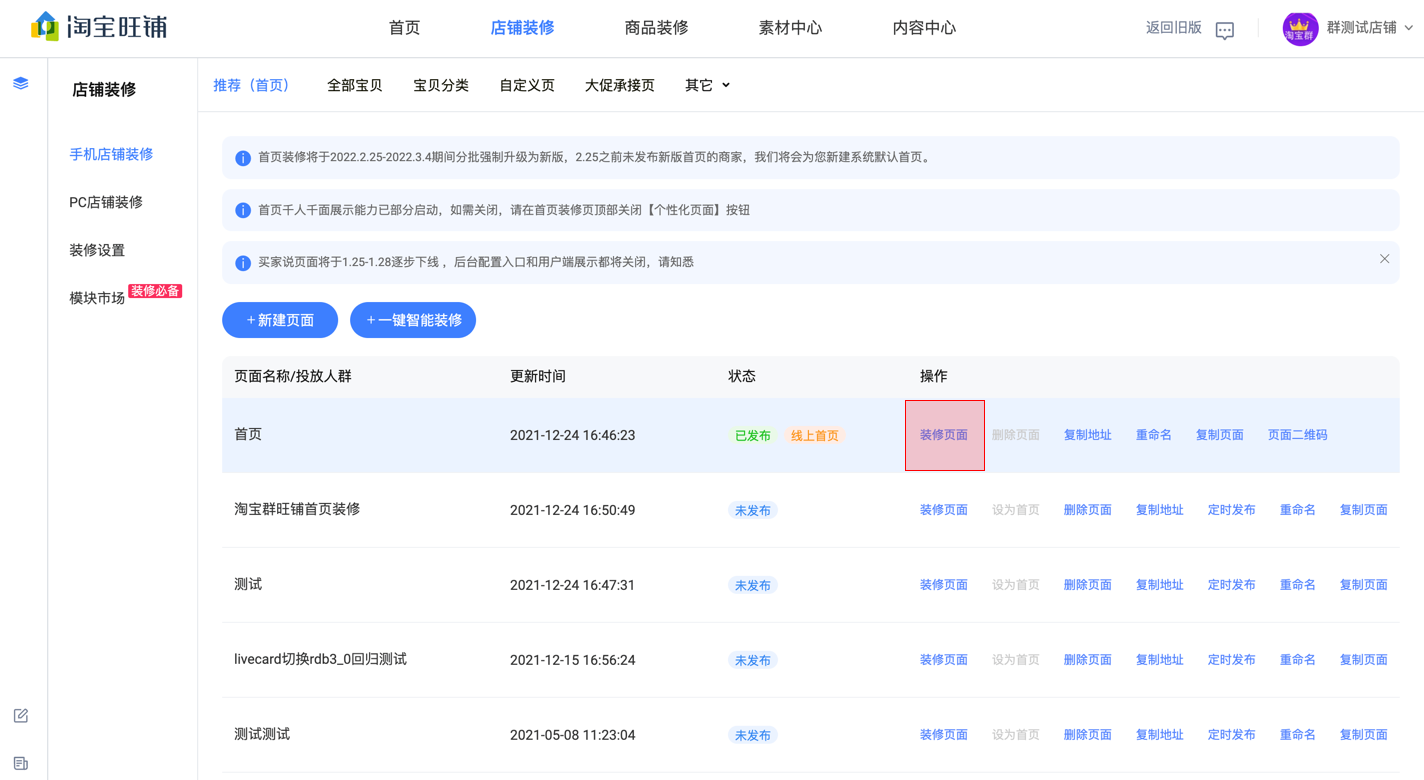The height and width of the screenshot is (780, 1424).
Task: Click the 更新时间 column header
Action: click(x=538, y=376)
